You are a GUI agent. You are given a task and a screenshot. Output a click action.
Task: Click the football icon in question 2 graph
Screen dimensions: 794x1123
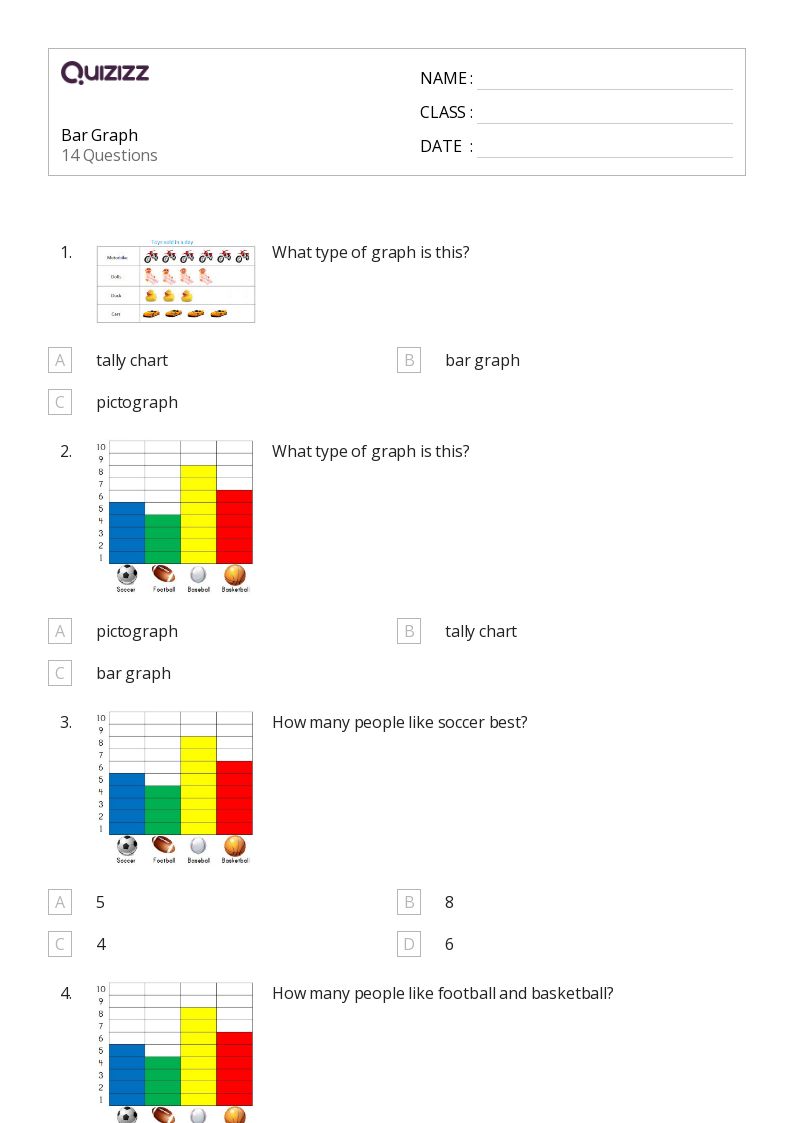tap(163, 575)
